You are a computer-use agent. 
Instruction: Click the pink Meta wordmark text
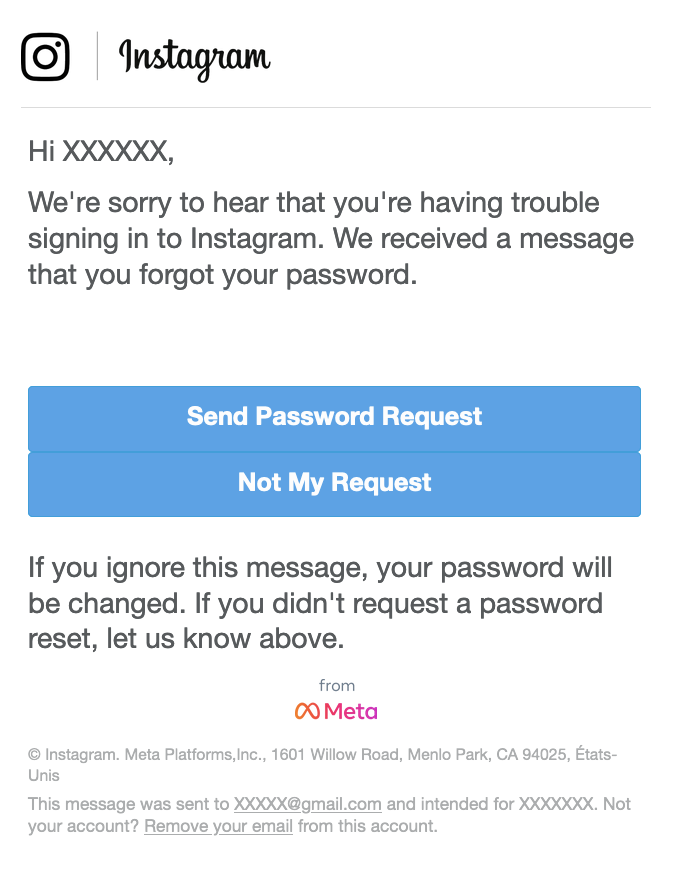(351, 712)
